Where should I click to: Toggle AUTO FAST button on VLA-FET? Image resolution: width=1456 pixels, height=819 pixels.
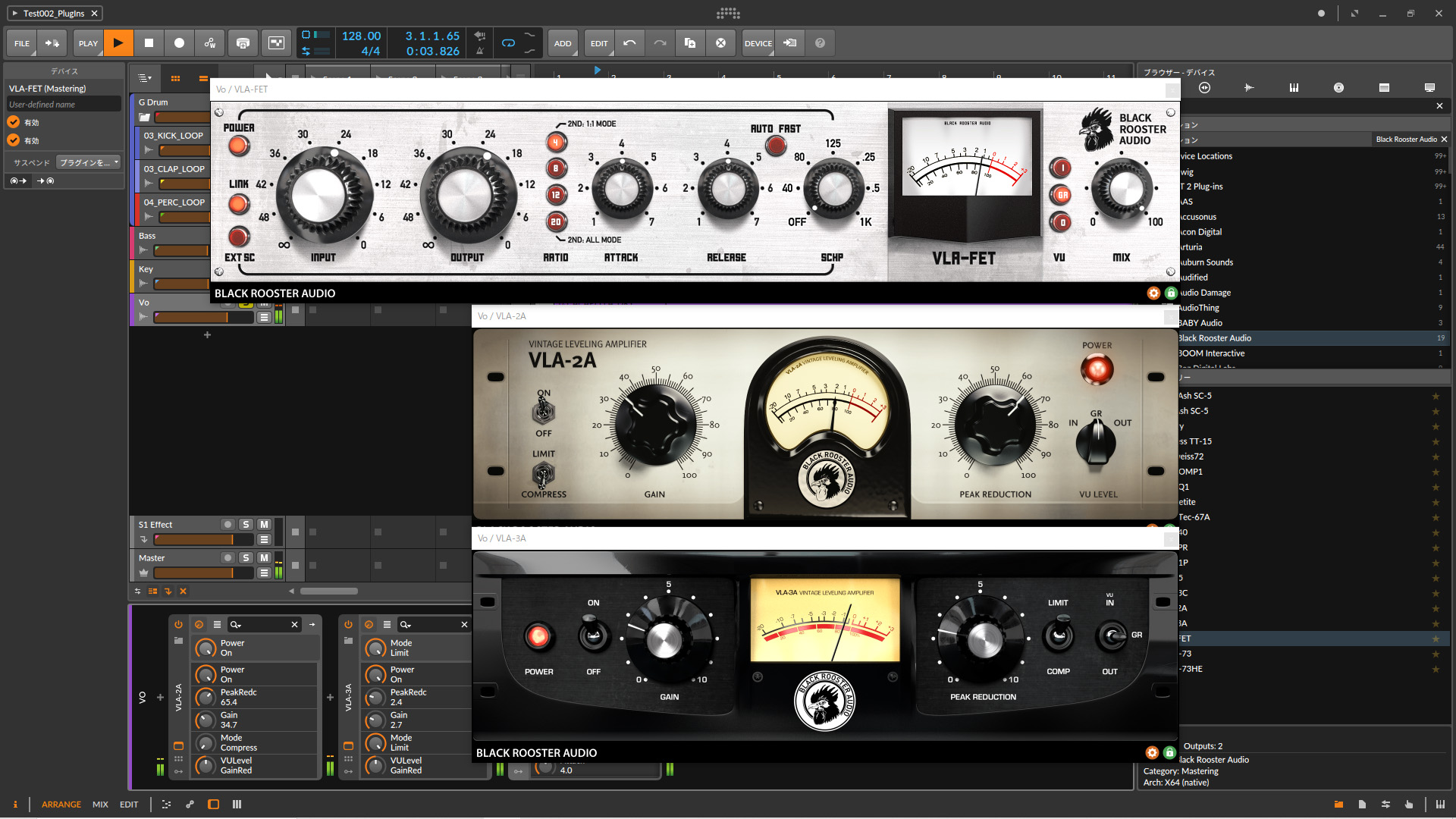776,146
